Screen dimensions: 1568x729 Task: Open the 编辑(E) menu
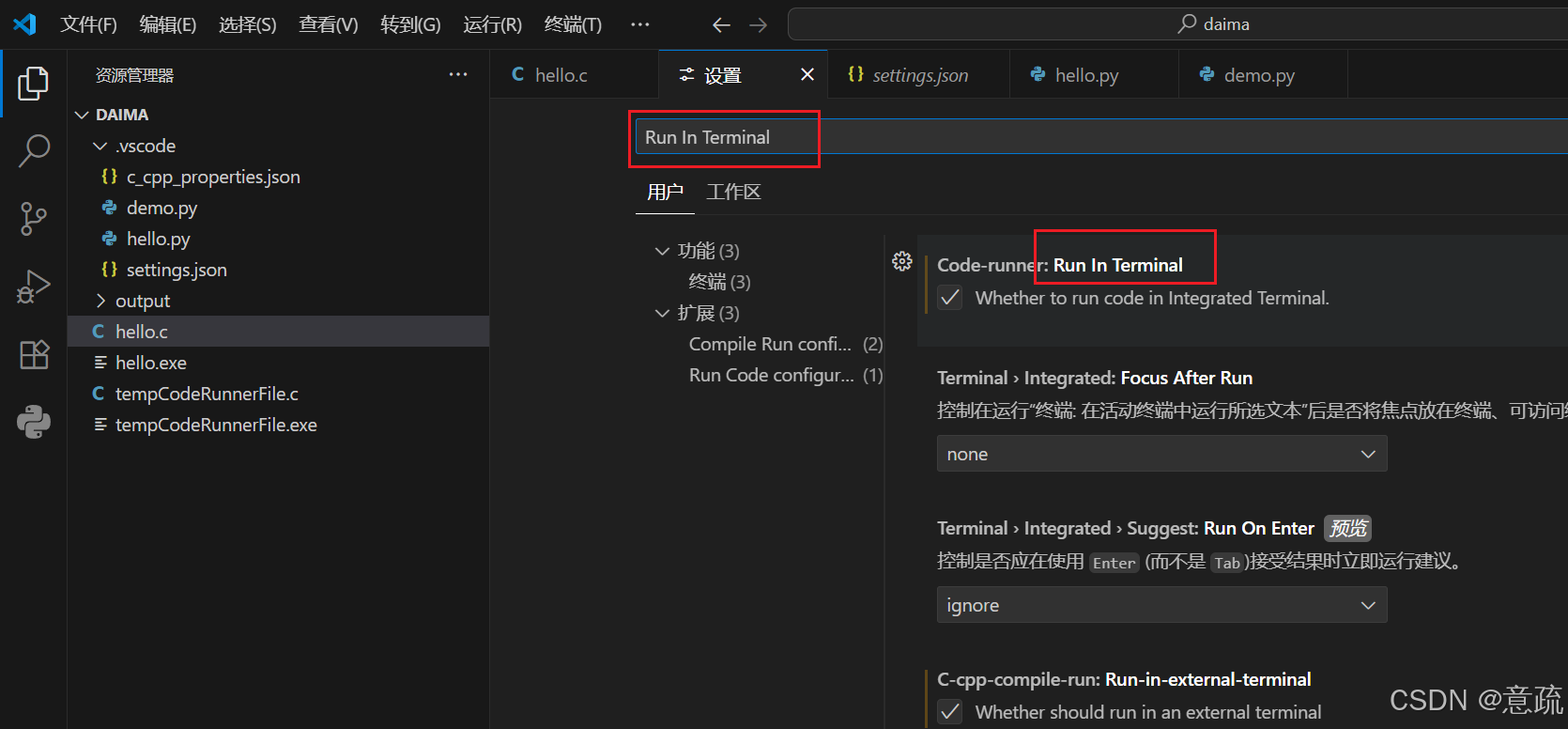tap(168, 24)
